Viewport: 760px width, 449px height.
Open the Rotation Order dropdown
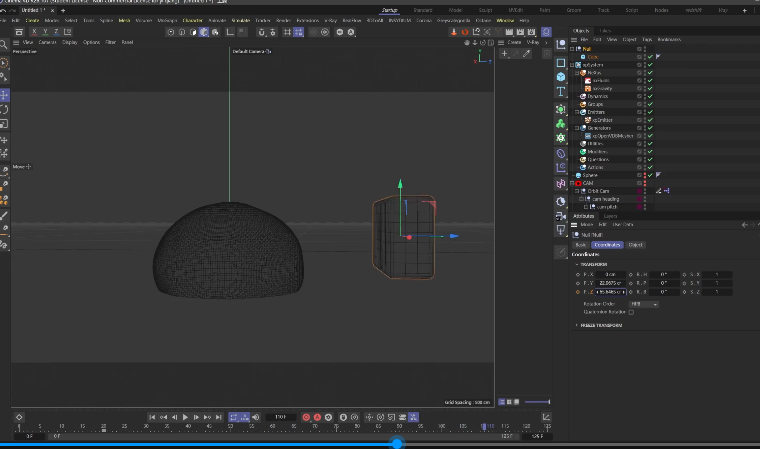pyautogui.click(x=643, y=303)
